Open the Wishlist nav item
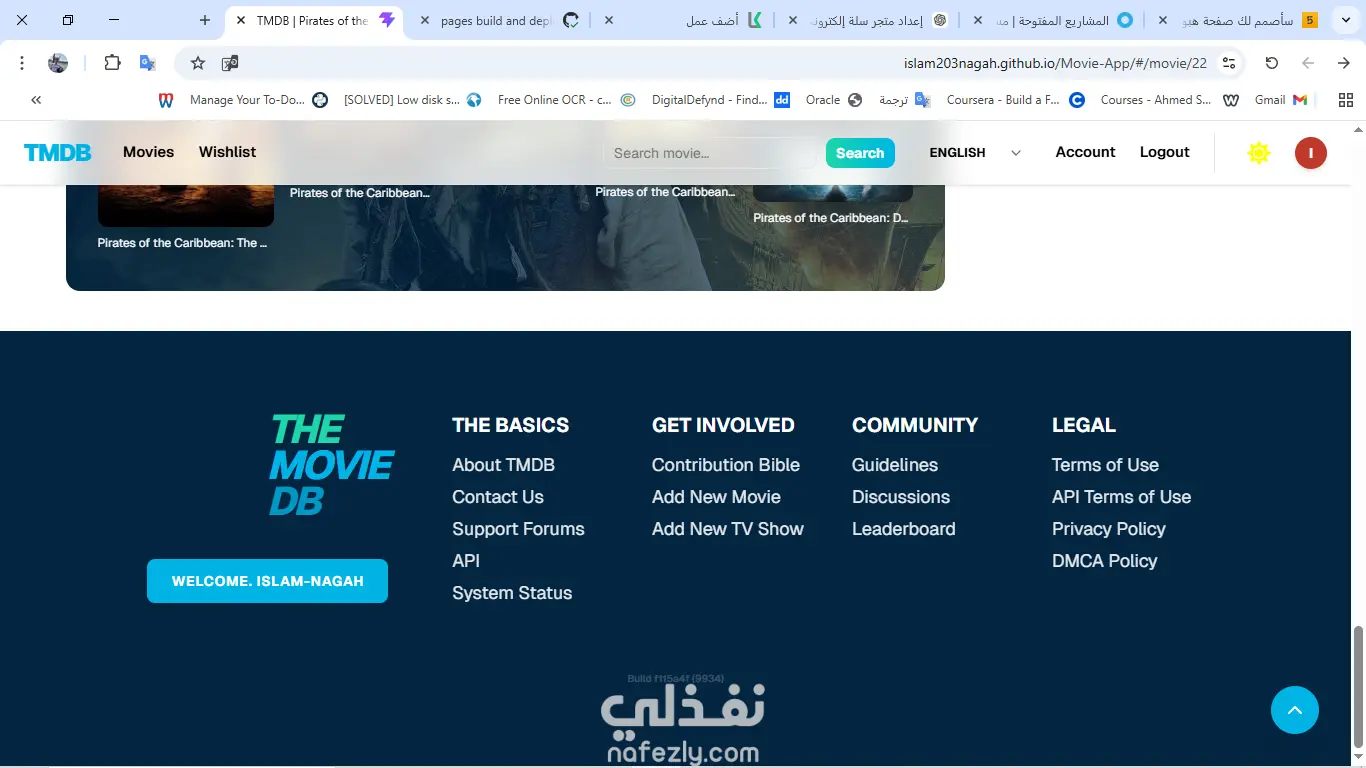 tap(227, 152)
